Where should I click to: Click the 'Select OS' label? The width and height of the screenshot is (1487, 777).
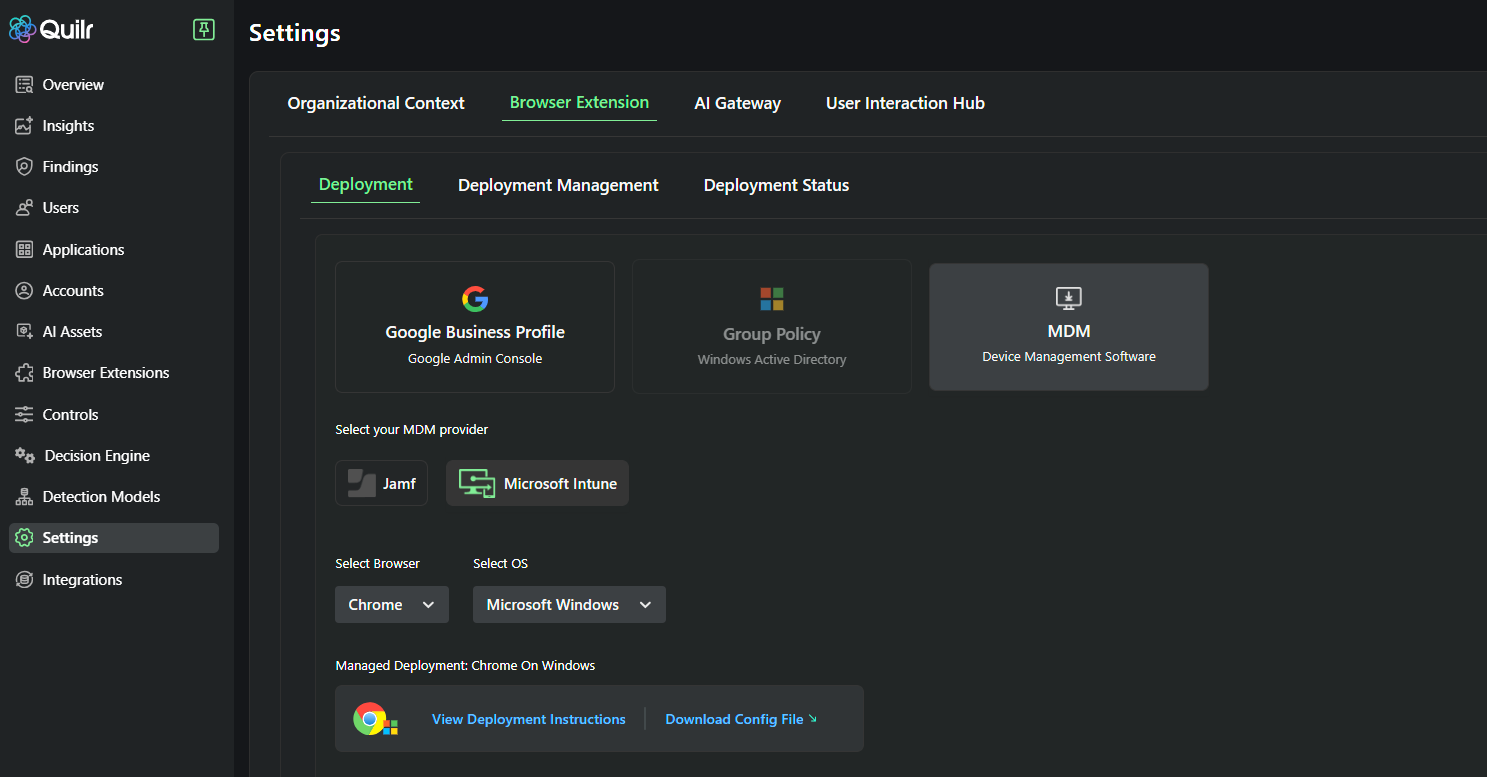click(500, 564)
